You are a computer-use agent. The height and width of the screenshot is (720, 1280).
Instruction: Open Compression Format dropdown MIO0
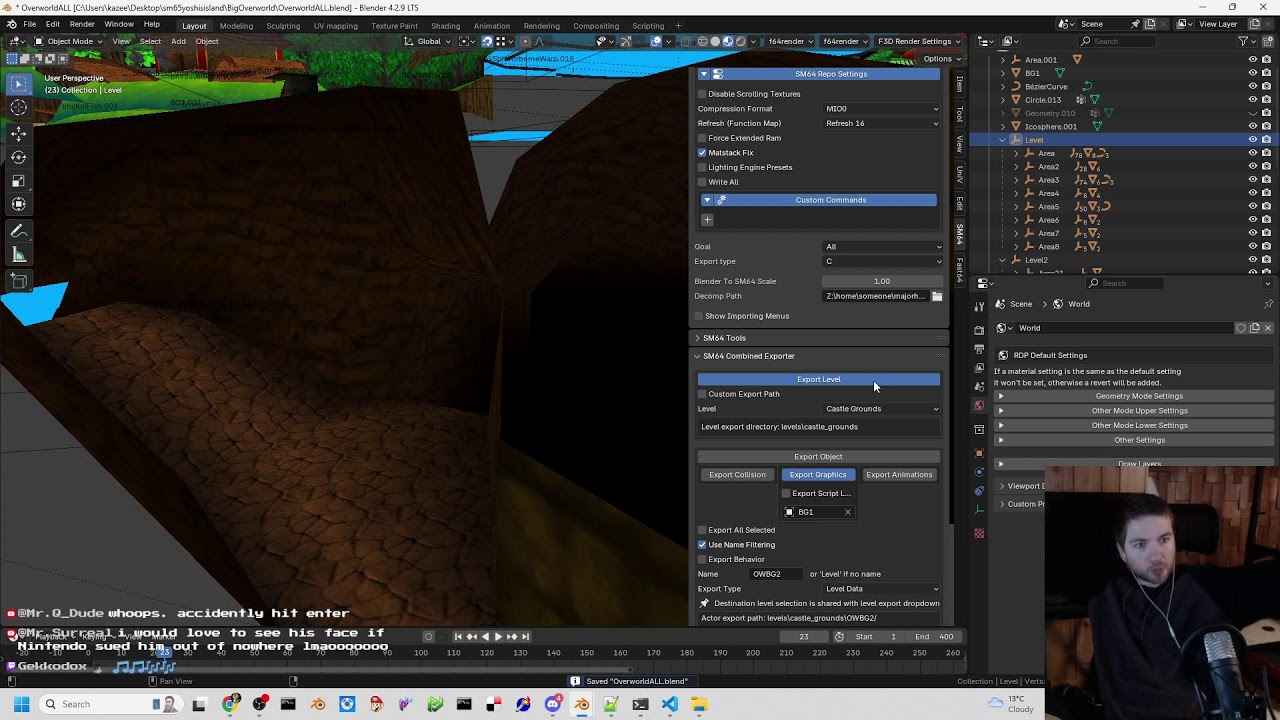[x=882, y=109]
